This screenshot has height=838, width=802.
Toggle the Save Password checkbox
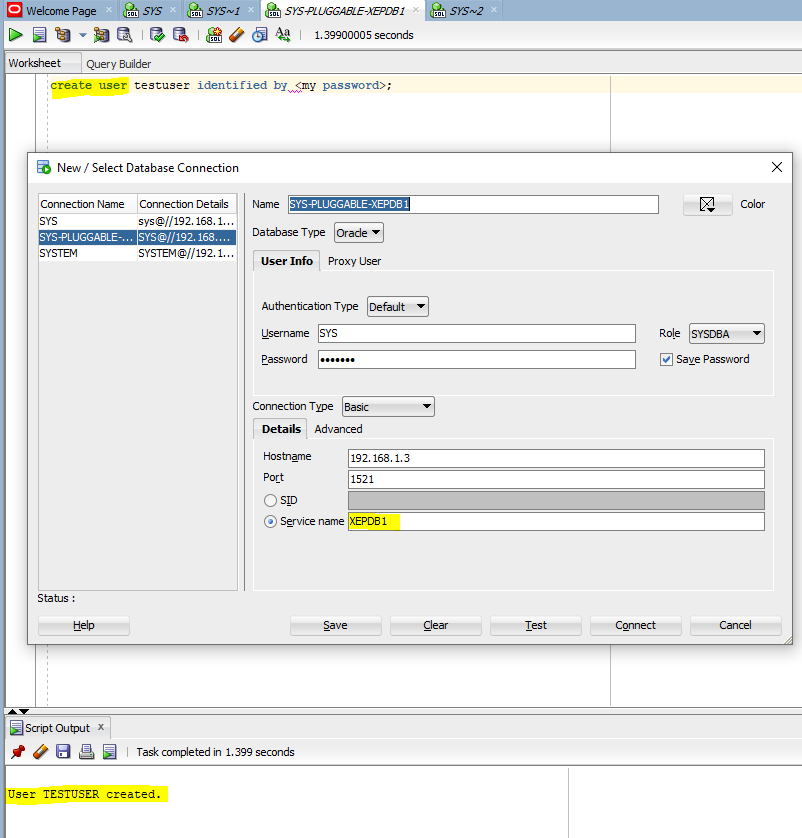pos(666,360)
